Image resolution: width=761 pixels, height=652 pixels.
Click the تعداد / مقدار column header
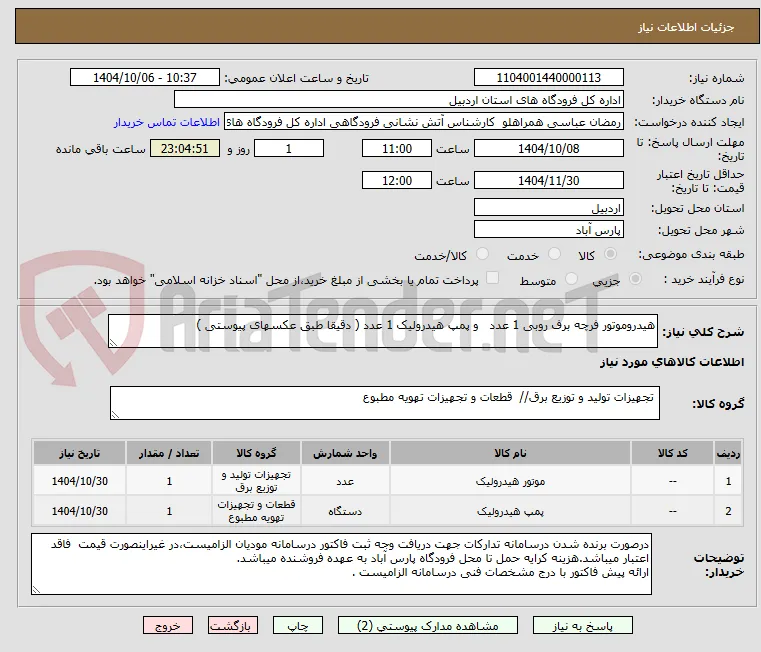[x=169, y=453]
